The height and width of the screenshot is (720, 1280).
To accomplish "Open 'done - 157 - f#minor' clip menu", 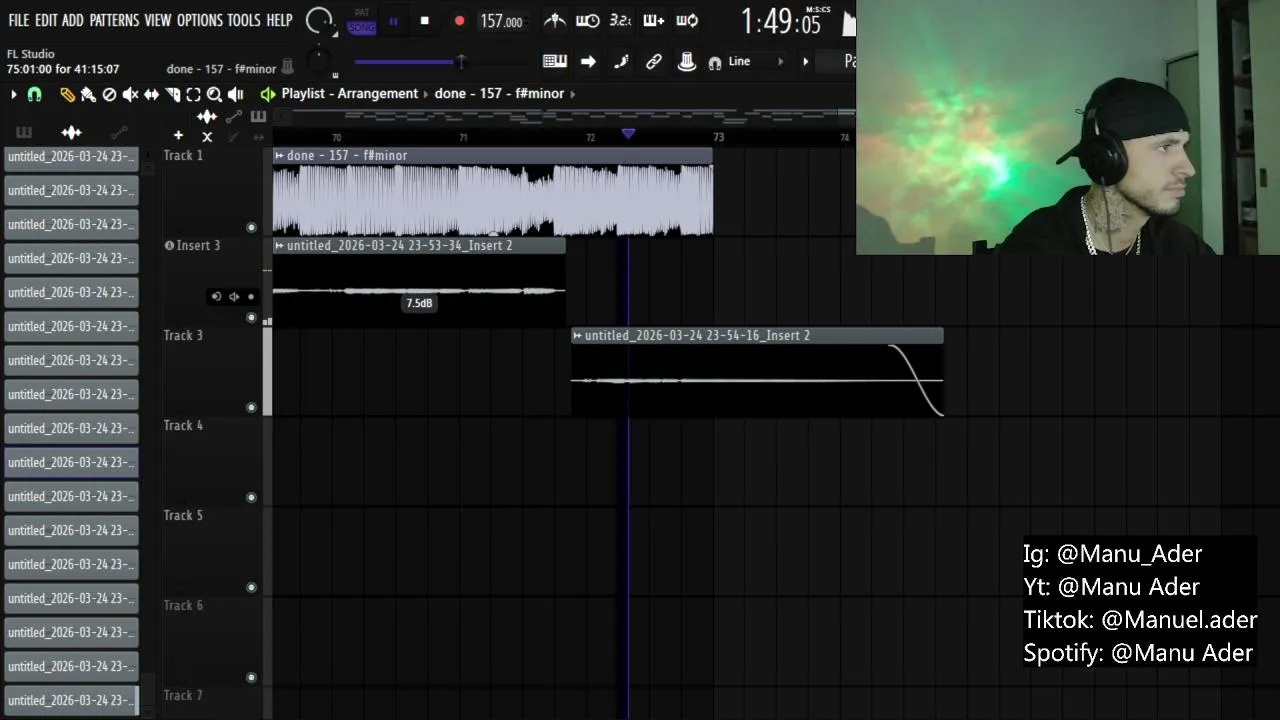I will [280, 156].
